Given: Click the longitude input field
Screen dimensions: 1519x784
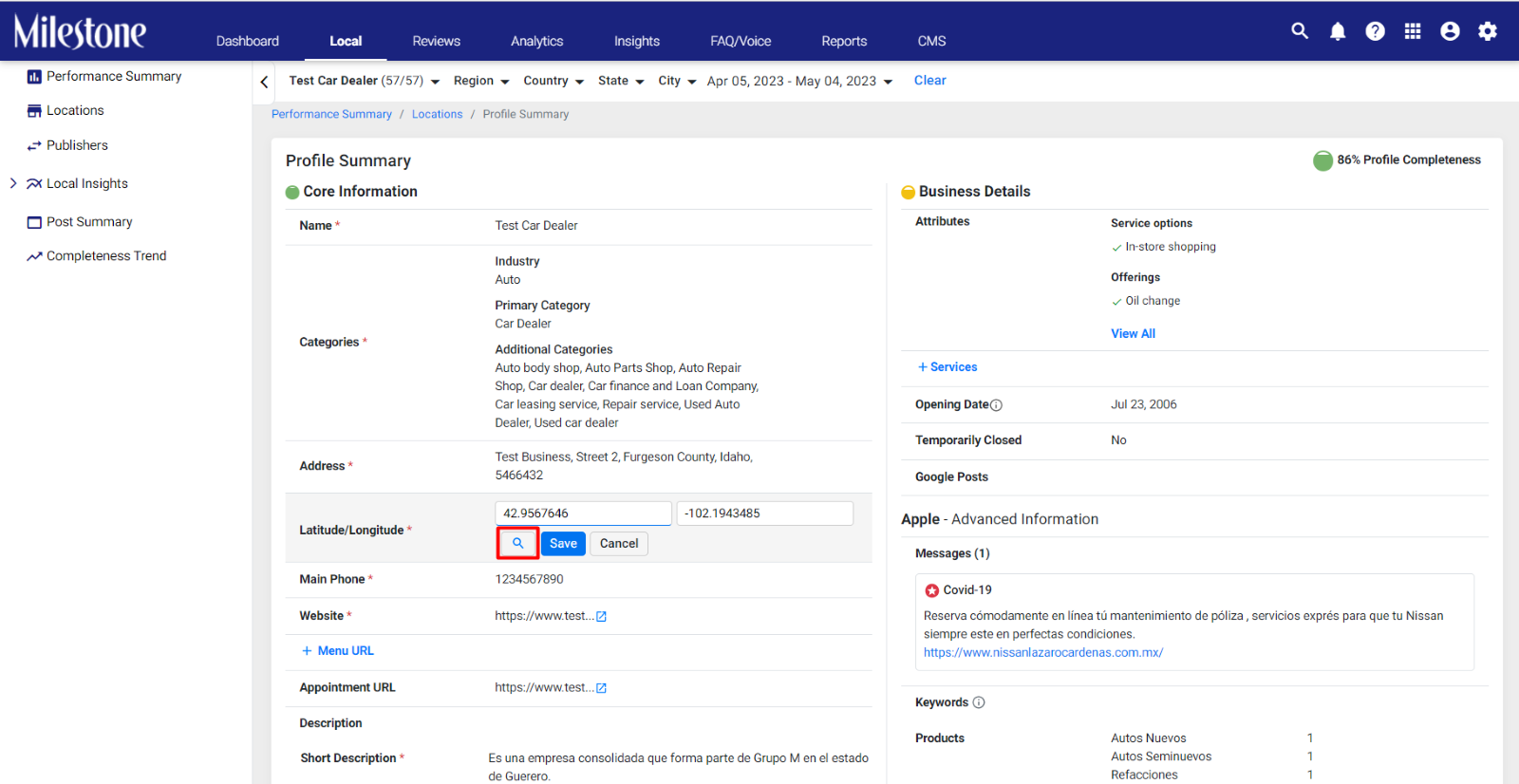Looking at the screenshot, I should [764, 513].
